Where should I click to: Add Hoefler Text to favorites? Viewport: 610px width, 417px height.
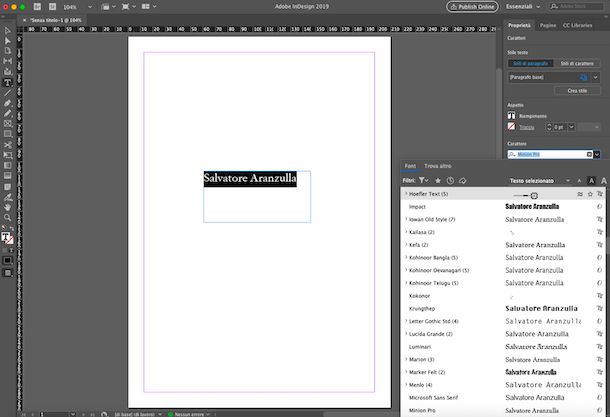pyautogui.click(x=590, y=194)
